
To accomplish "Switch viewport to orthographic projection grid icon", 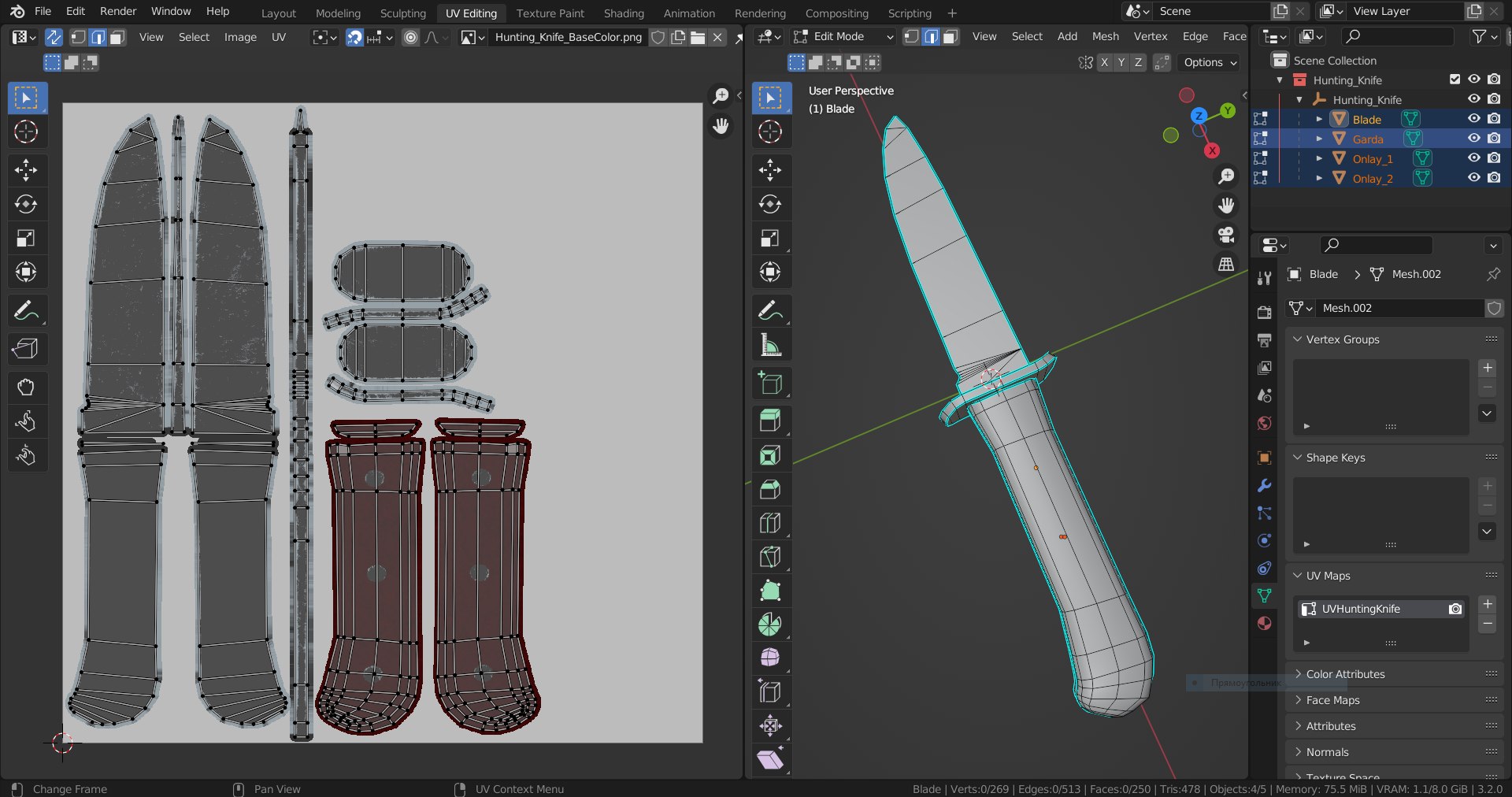I will [x=1226, y=265].
